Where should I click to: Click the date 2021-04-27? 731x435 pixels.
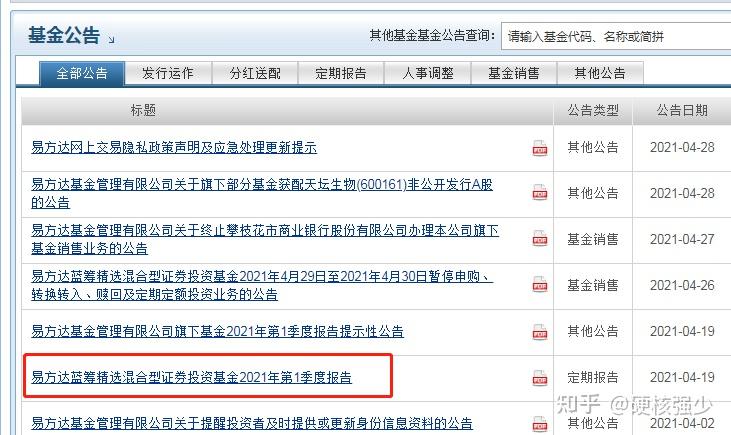[682, 239]
